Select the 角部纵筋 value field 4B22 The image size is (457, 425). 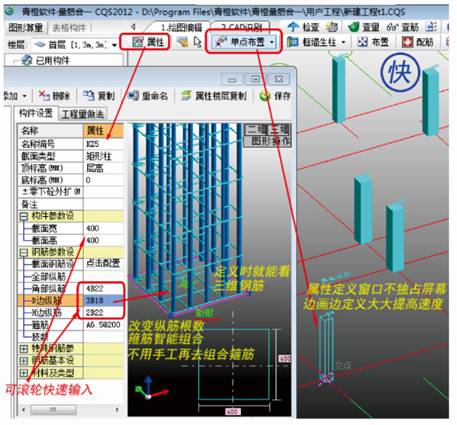pyautogui.click(x=103, y=288)
